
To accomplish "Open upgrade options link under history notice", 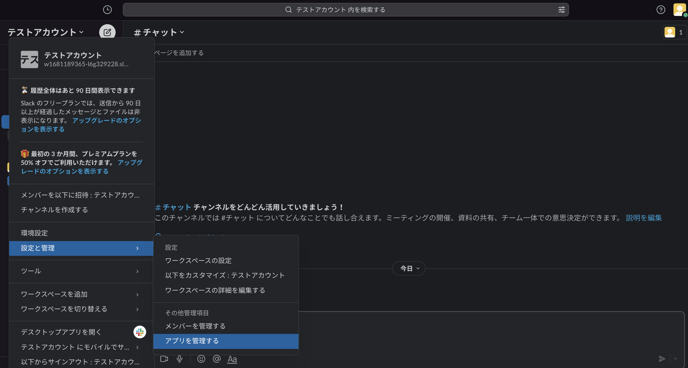I will pos(81,125).
